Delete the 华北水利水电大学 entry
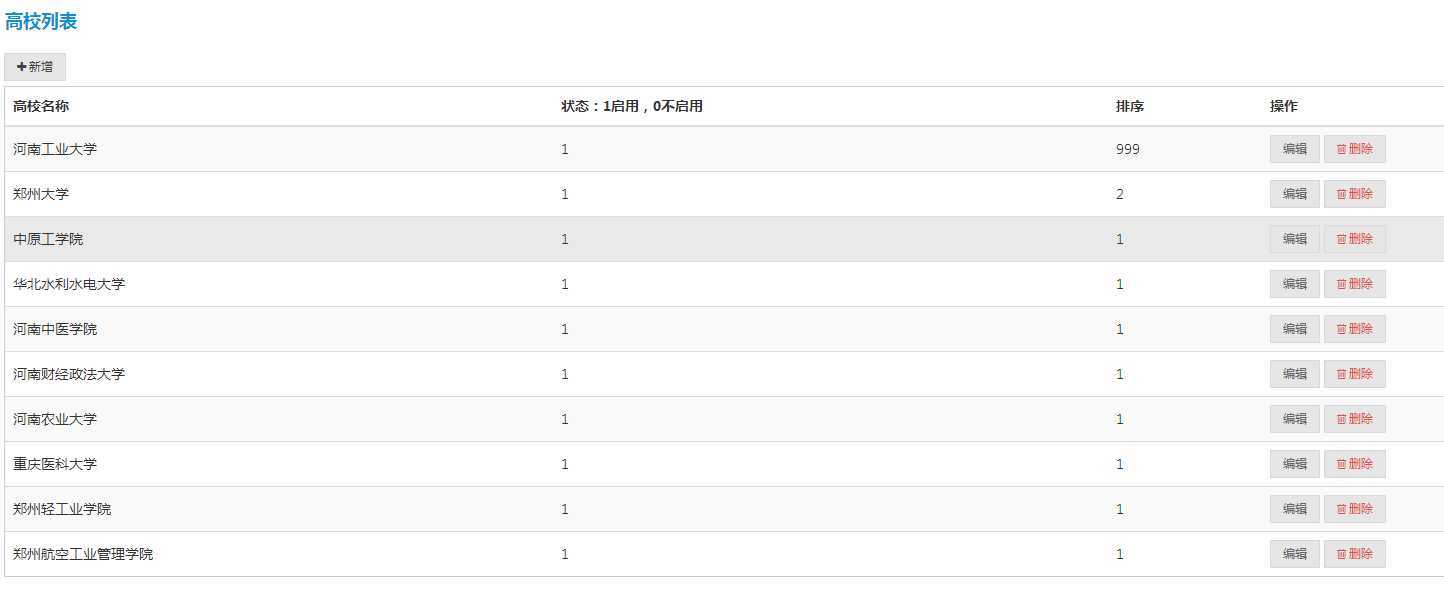The height and width of the screenshot is (597, 1444). (1354, 284)
